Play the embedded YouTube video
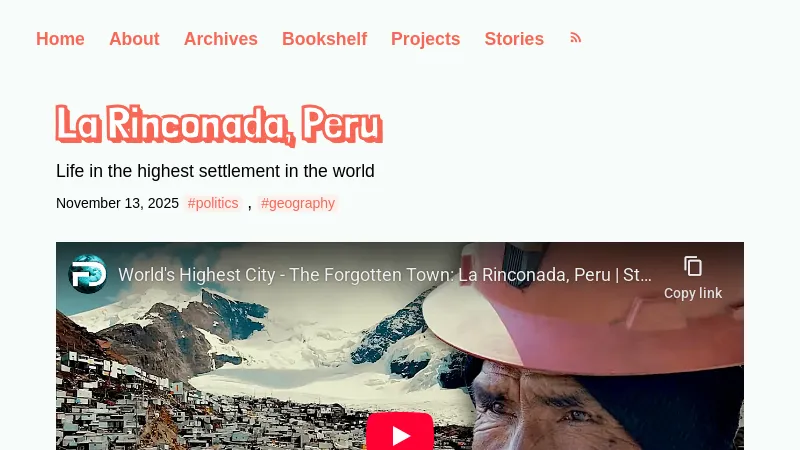 (x=399, y=432)
